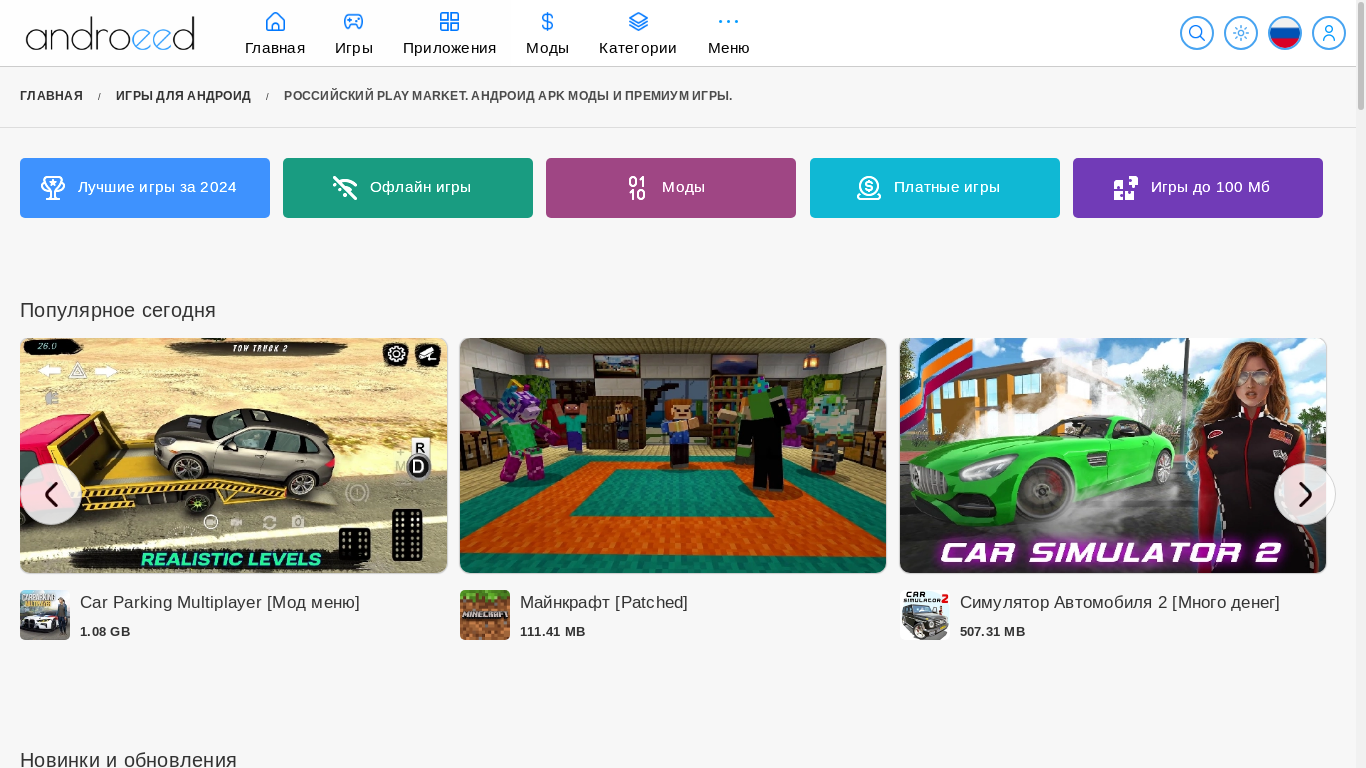Screen dimensions: 1366x768
Task: Follow ГЛАВНАЯ breadcrumb link
Action: pos(51,96)
